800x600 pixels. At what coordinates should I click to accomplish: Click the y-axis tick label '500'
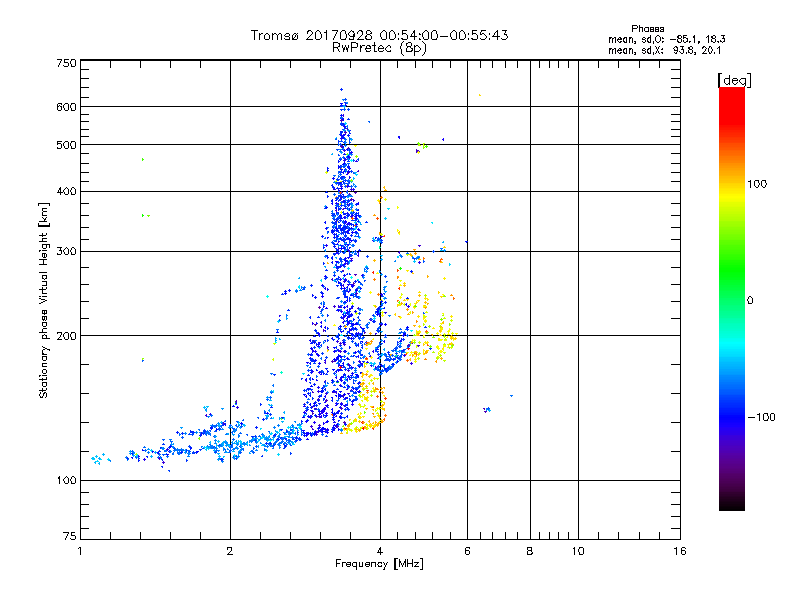click(67, 145)
